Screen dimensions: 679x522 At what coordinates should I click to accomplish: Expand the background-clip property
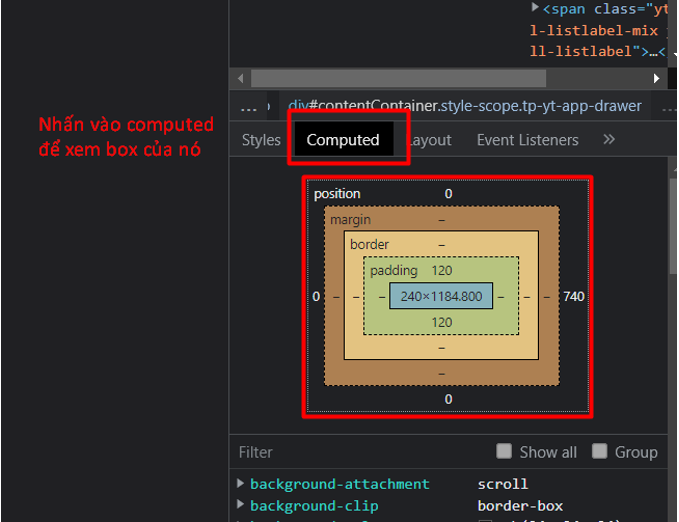240,504
